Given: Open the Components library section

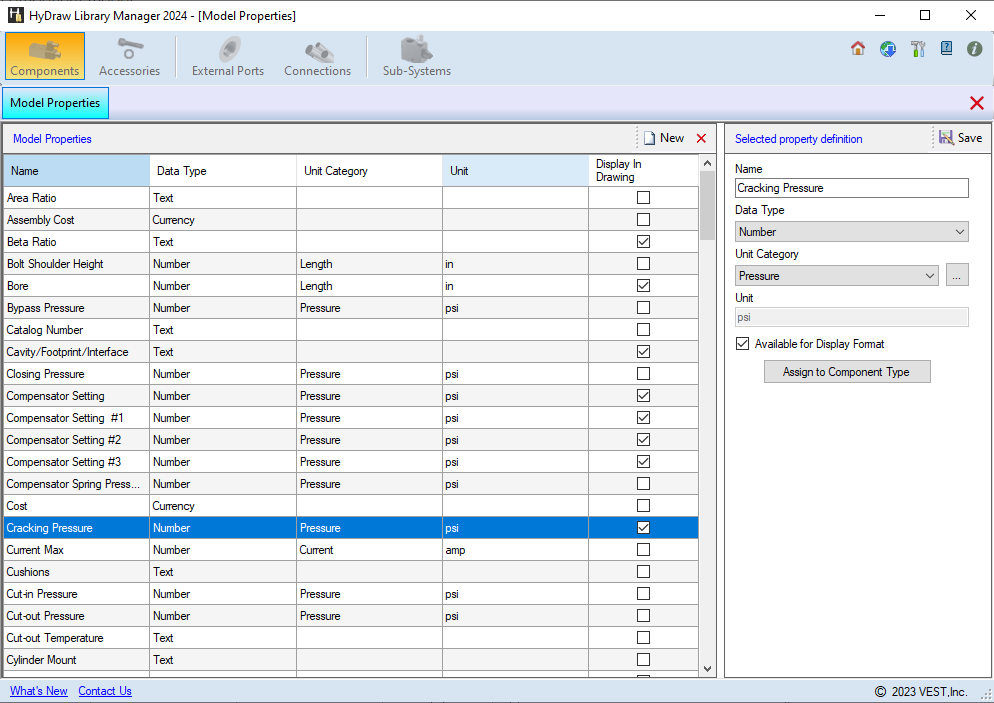Looking at the screenshot, I should (45, 56).
